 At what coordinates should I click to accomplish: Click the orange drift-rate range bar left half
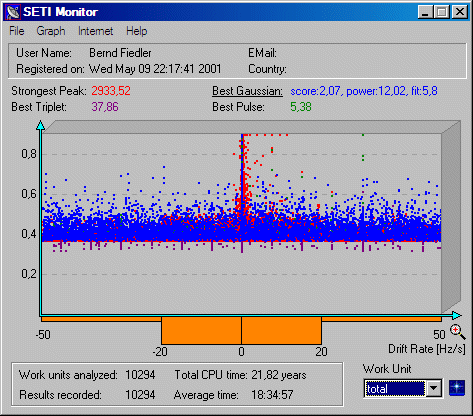click(201, 330)
